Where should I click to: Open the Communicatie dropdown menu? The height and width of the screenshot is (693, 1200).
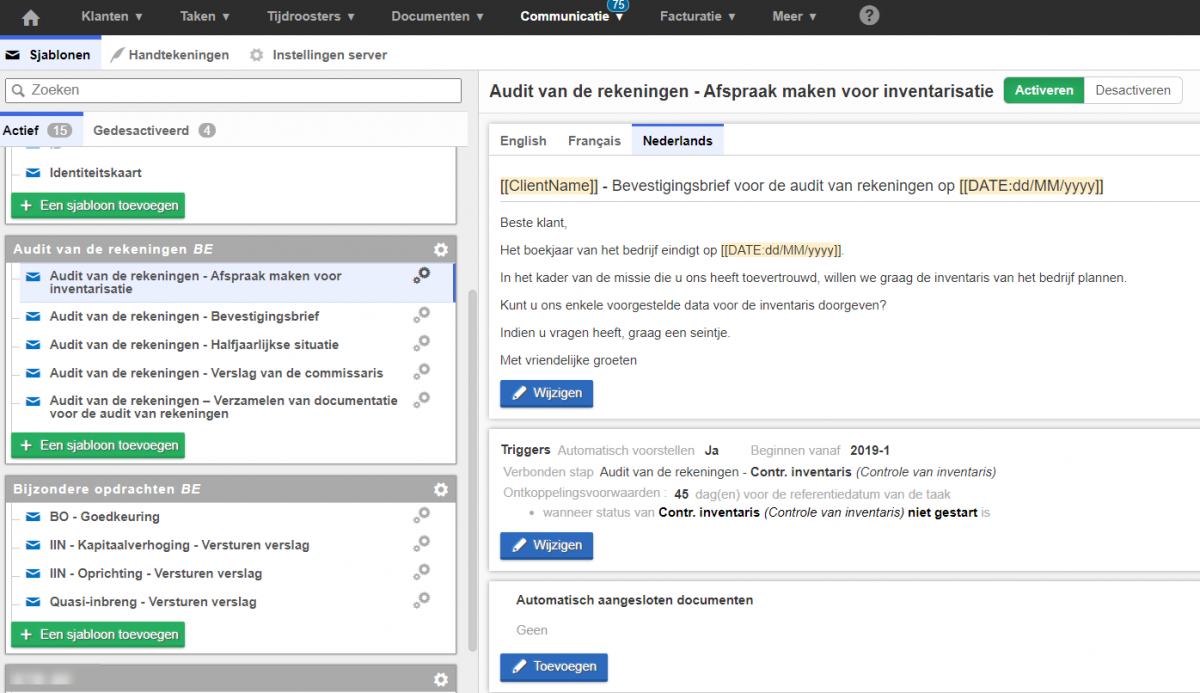click(572, 17)
